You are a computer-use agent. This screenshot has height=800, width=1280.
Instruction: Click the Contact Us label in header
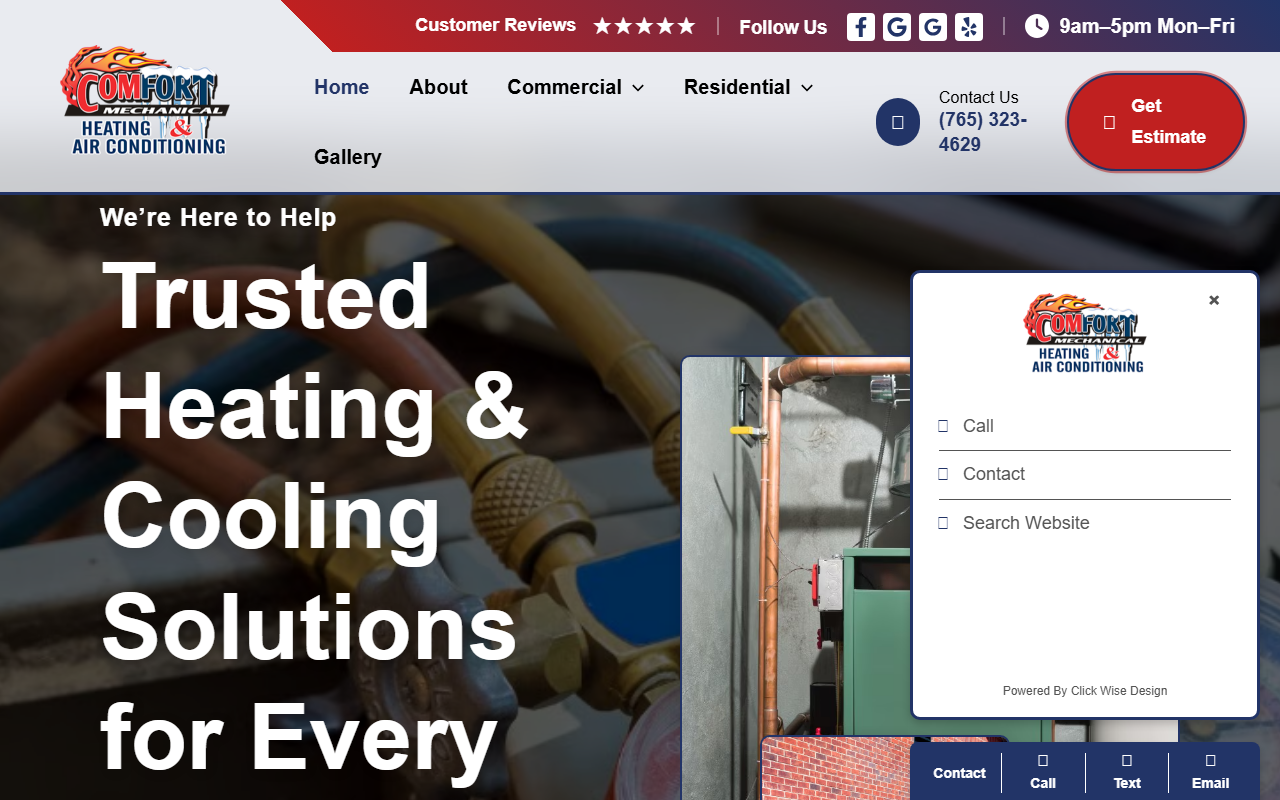pyautogui.click(x=979, y=97)
